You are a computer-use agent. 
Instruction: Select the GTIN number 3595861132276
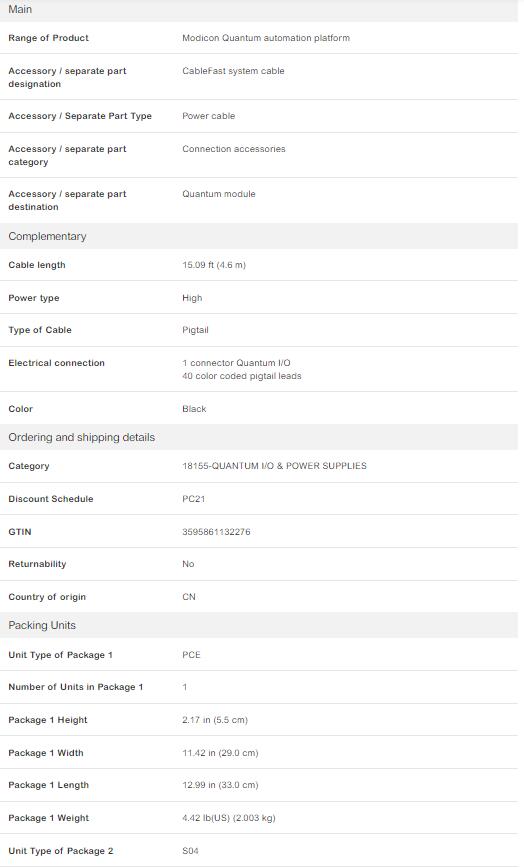pyautogui.click(x=216, y=532)
